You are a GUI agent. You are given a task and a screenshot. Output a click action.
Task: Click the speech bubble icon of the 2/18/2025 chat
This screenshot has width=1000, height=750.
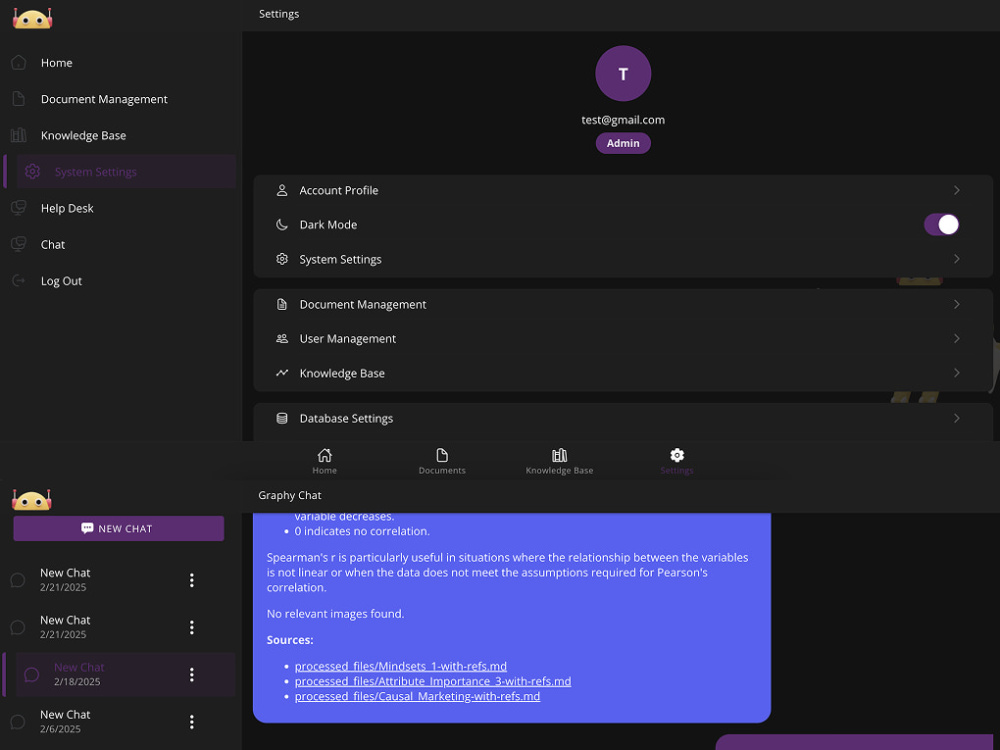click(x=31, y=675)
